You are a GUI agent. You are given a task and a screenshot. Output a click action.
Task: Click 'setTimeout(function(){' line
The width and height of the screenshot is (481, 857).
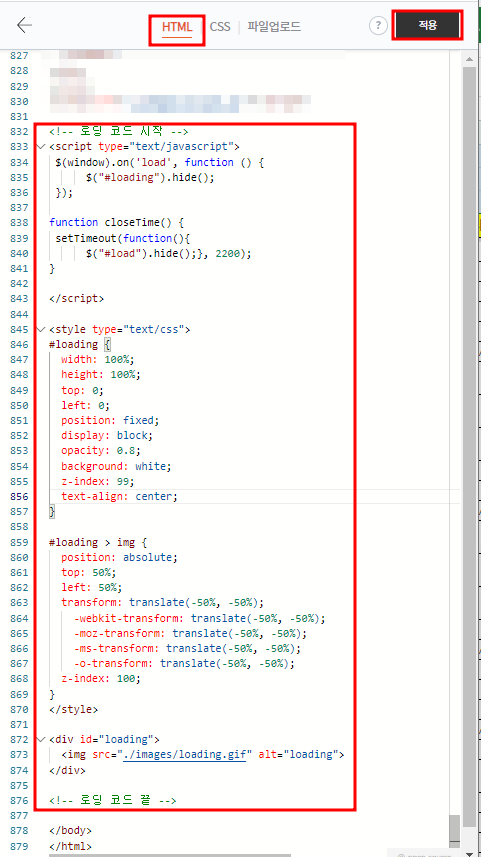122,238
